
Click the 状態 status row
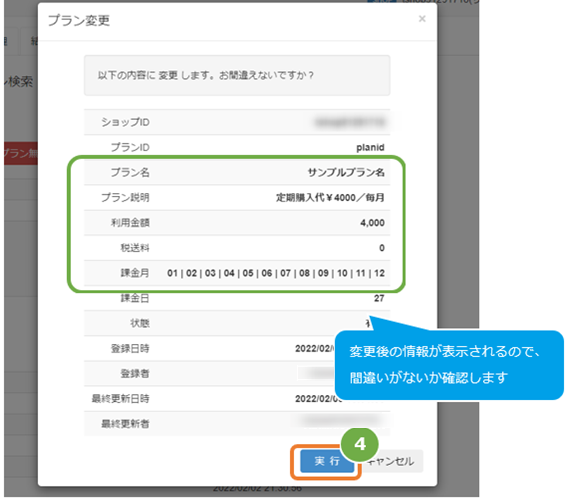pos(237,323)
